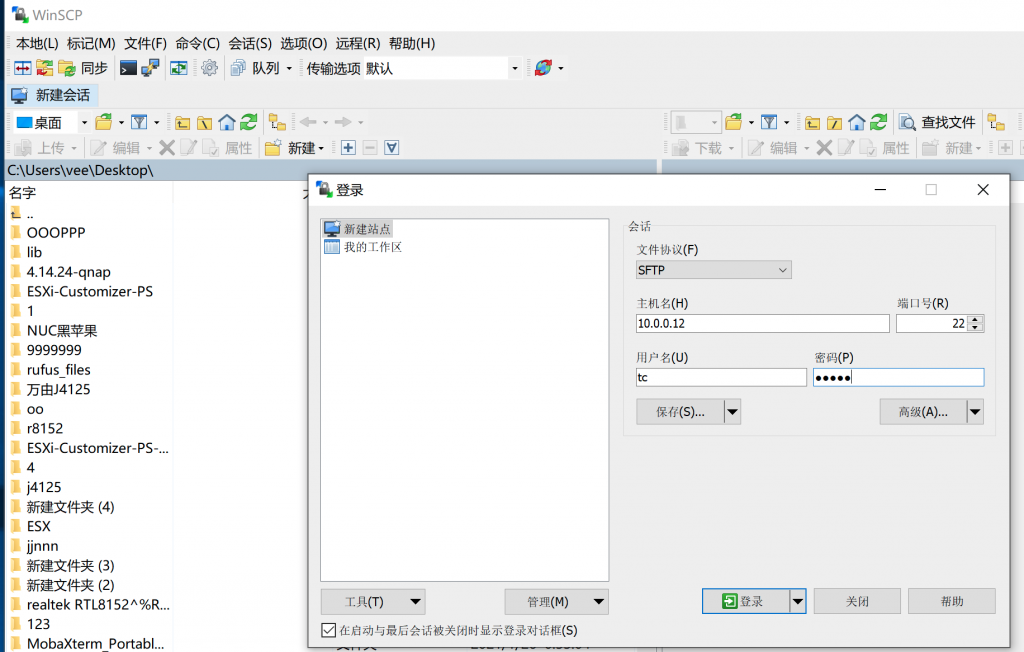This screenshot has height=652, width=1024.
Task: Open 命令(C) menu
Action: [x=198, y=44]
